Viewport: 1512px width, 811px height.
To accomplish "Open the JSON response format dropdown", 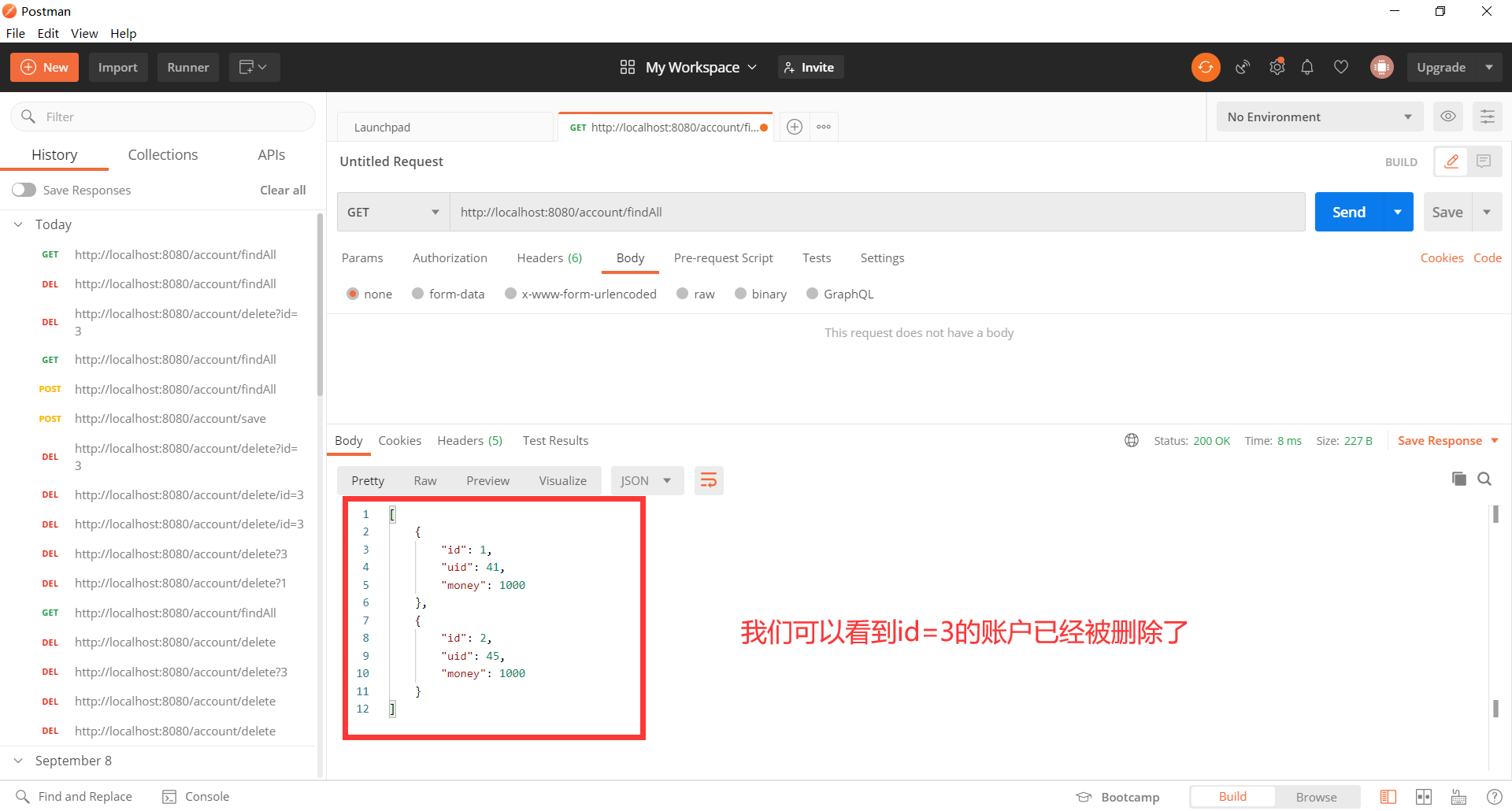I will [646, 480].
